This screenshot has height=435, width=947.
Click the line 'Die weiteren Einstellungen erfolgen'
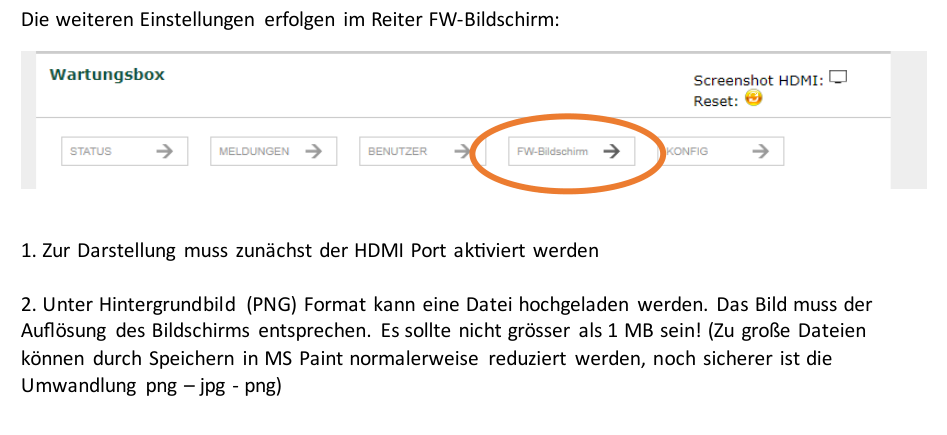pos(291,20)
